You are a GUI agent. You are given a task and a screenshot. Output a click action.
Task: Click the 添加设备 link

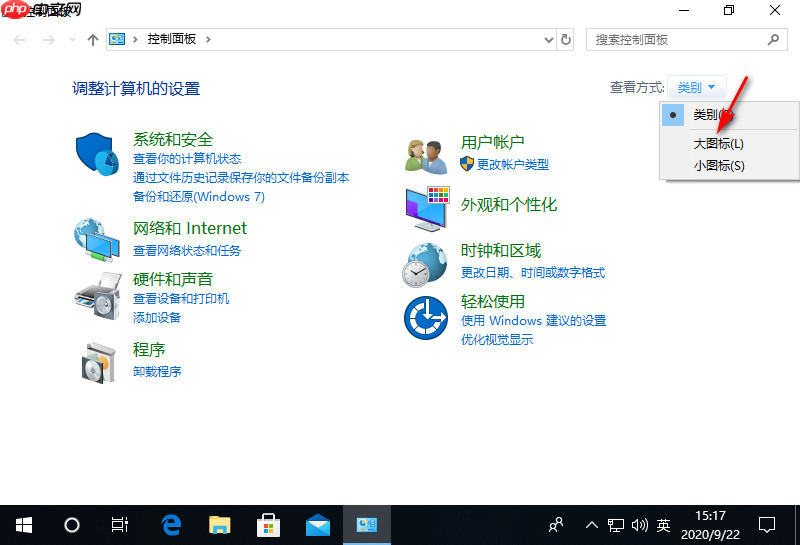pos(157,317)
